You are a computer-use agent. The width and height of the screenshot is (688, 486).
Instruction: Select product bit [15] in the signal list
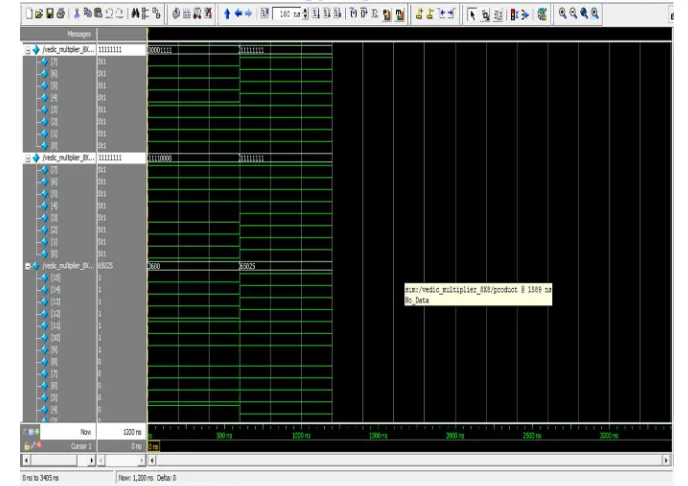point(56,278)
